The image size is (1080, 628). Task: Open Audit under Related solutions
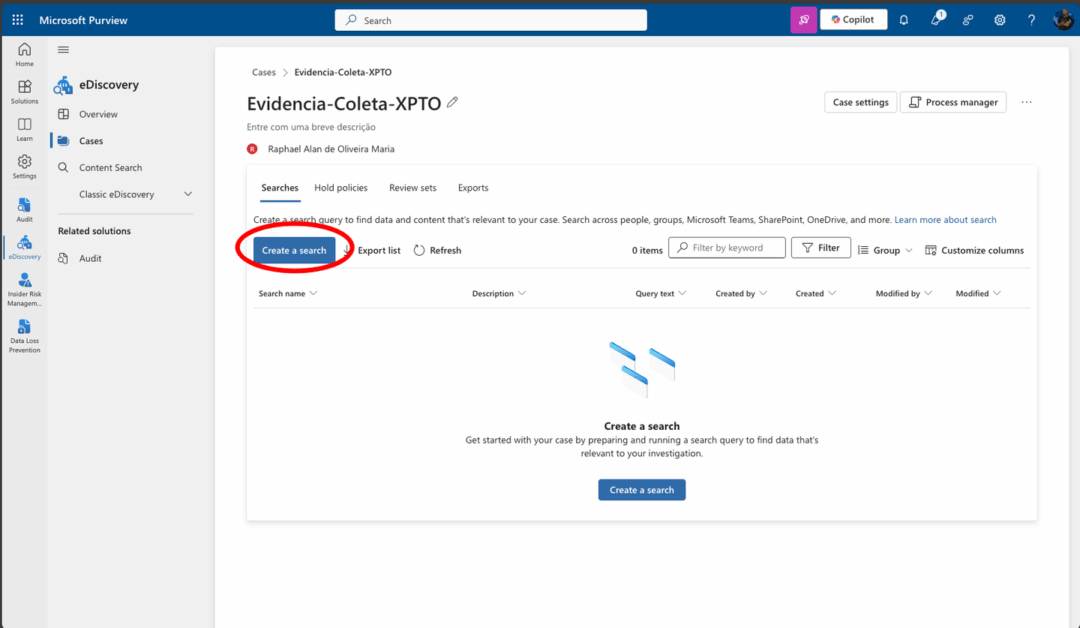90,258
